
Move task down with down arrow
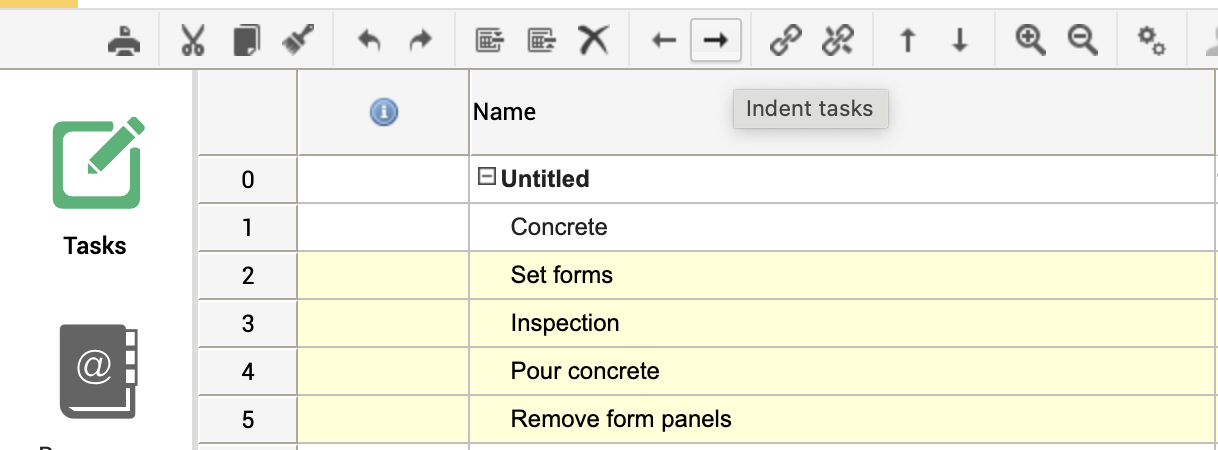point(960,40)
